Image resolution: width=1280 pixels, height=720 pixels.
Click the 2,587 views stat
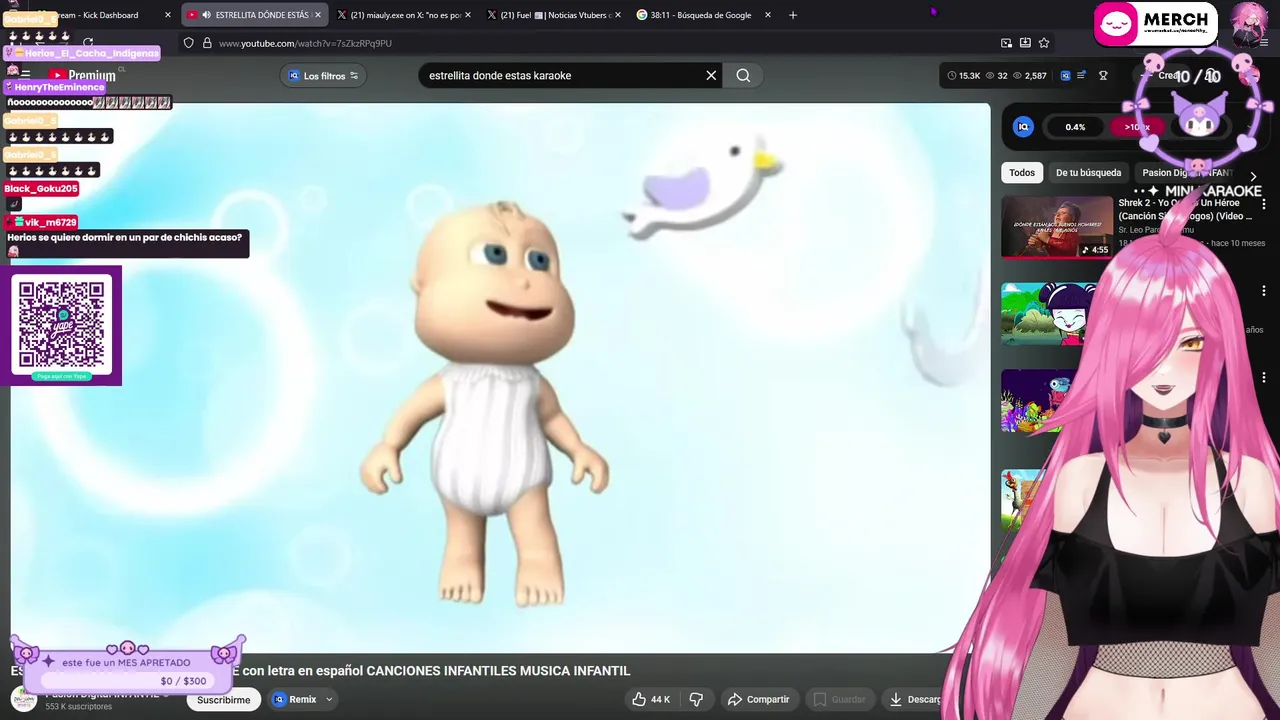coord(1029,75)
